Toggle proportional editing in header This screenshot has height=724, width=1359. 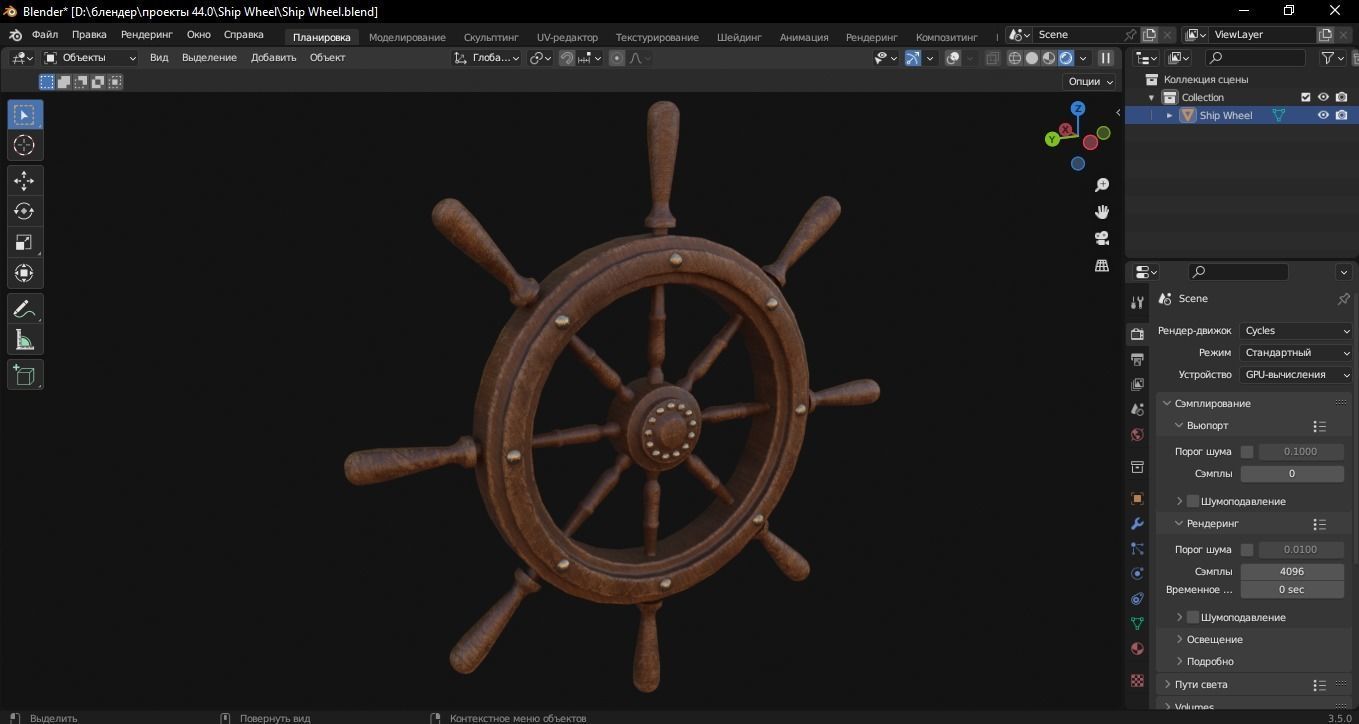(x=617, y=58)
